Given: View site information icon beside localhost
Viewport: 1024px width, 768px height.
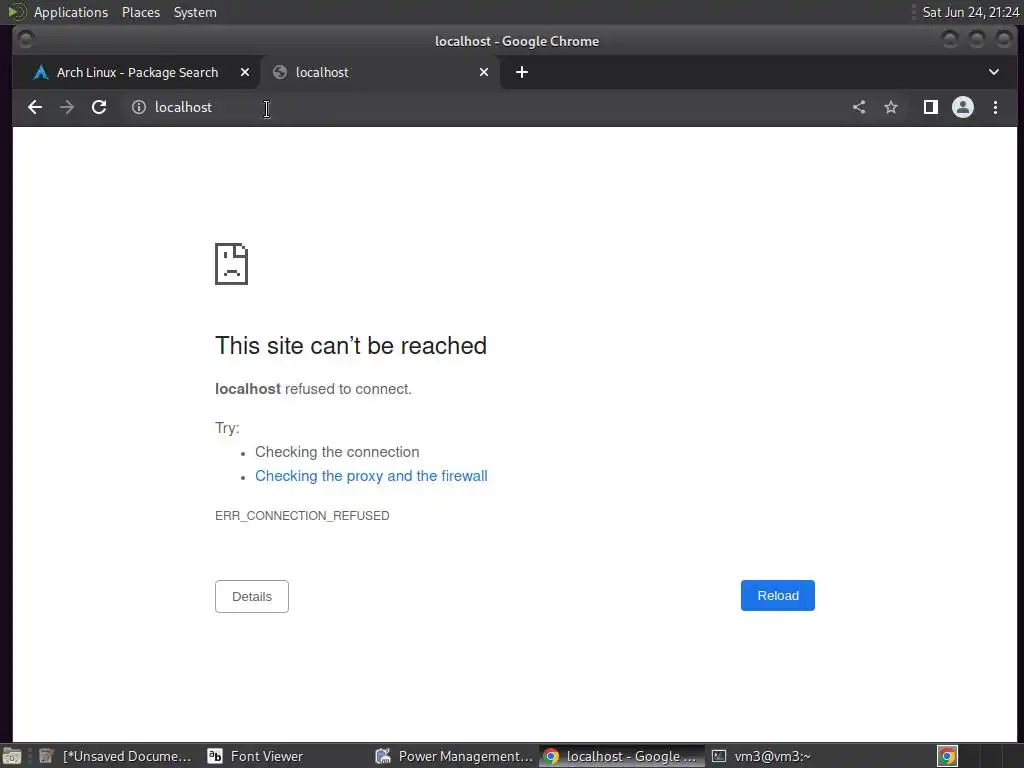Looking at the screenshot, I should [138, 107].
